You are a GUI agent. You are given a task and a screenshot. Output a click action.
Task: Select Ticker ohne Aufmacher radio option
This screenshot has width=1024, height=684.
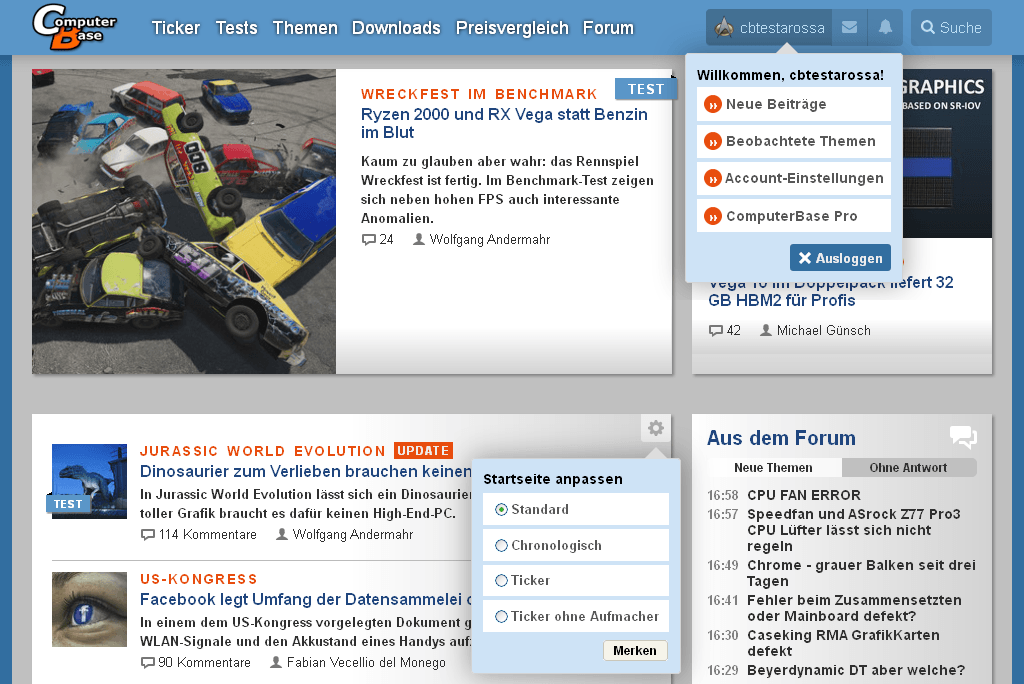[x=502, y=616]
